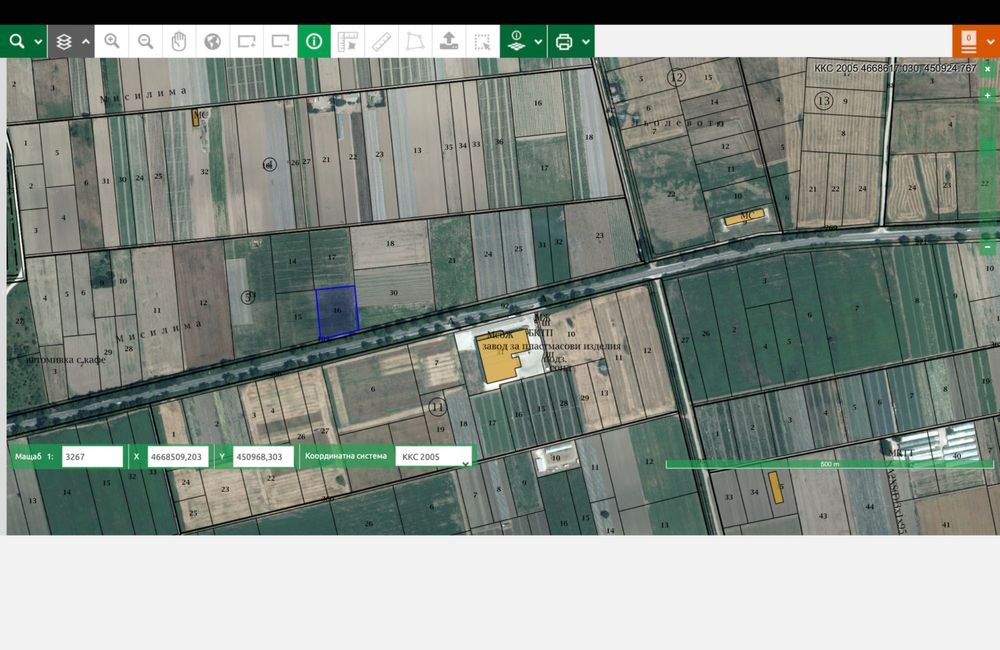Click the 'автомивка с кафе' label

[66, 360]
